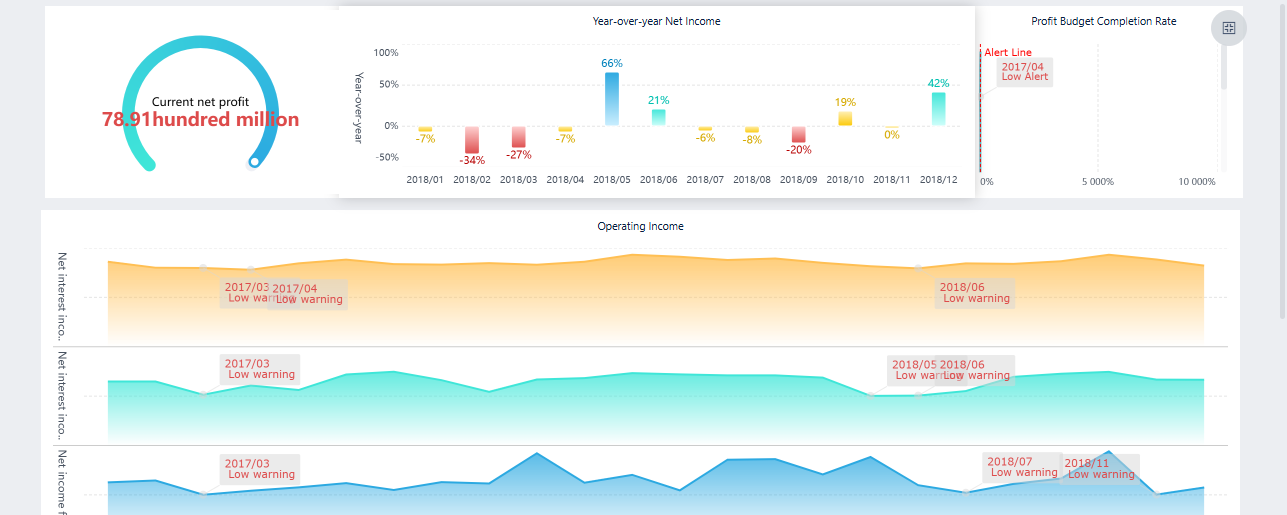This screenshot has height=515, width=1287.
Task: Click the 2017/04 Low Alert label
Action: 1024,71
